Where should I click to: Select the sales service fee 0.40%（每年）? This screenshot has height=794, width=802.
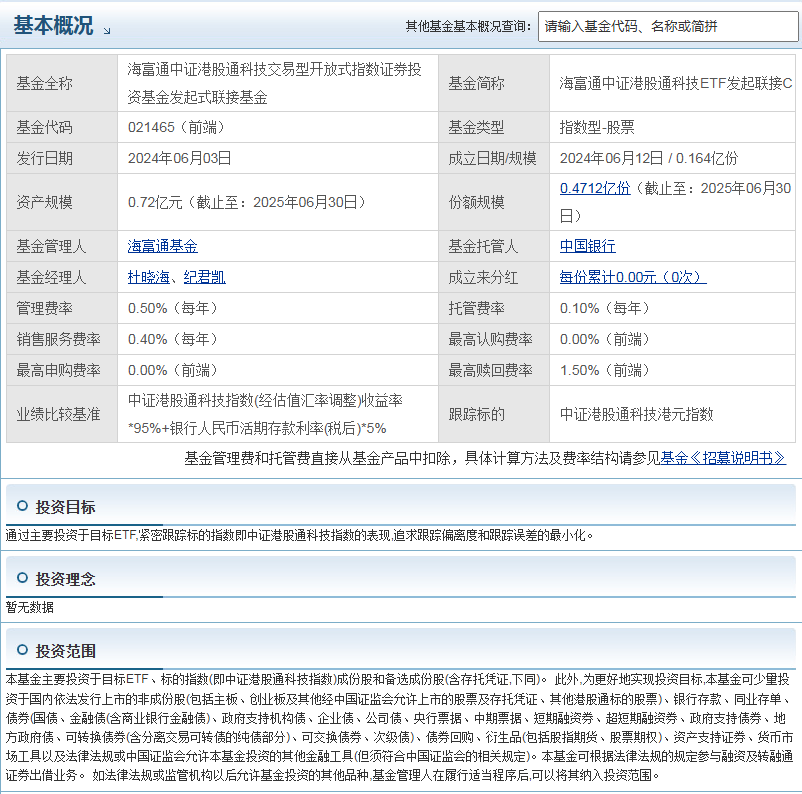pyautogui.click(x=173, y=339)
